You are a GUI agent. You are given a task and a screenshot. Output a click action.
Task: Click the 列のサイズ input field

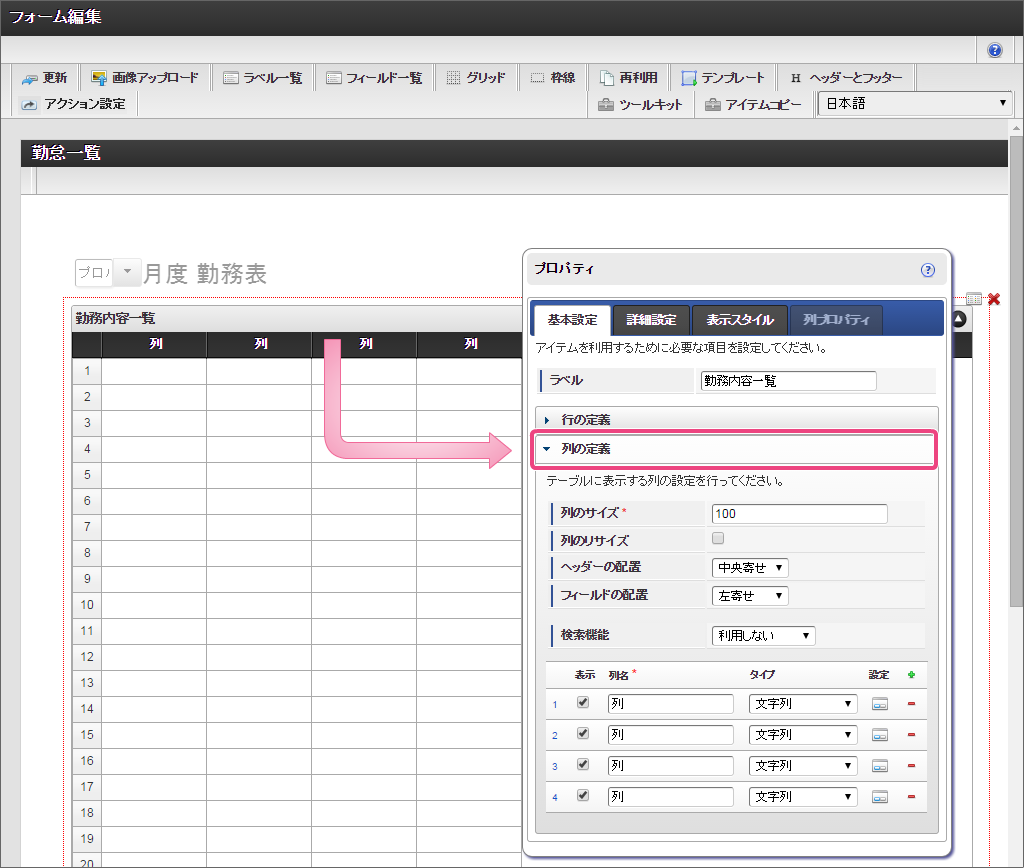[799, 514]
